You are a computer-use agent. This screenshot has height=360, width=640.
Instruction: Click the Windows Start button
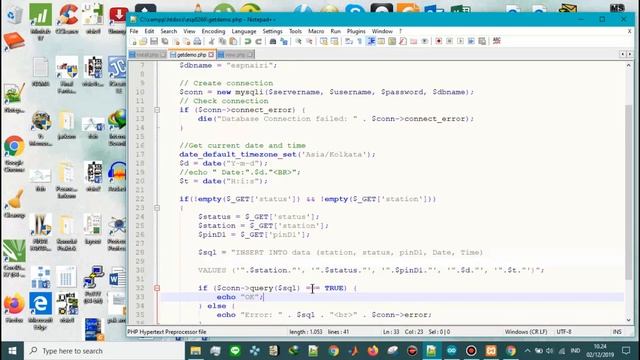pyautogui.click(x=12, y=351)
